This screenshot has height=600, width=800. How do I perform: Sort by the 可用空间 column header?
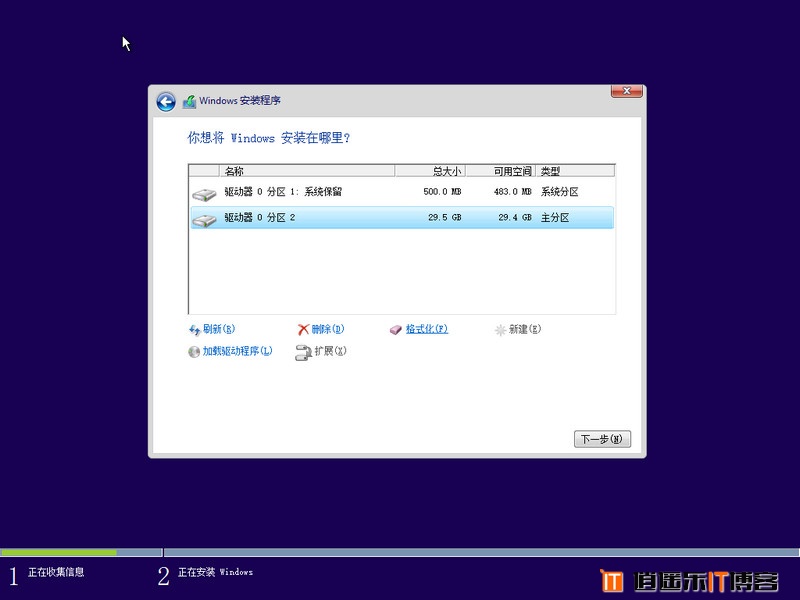tap(501, 171)
